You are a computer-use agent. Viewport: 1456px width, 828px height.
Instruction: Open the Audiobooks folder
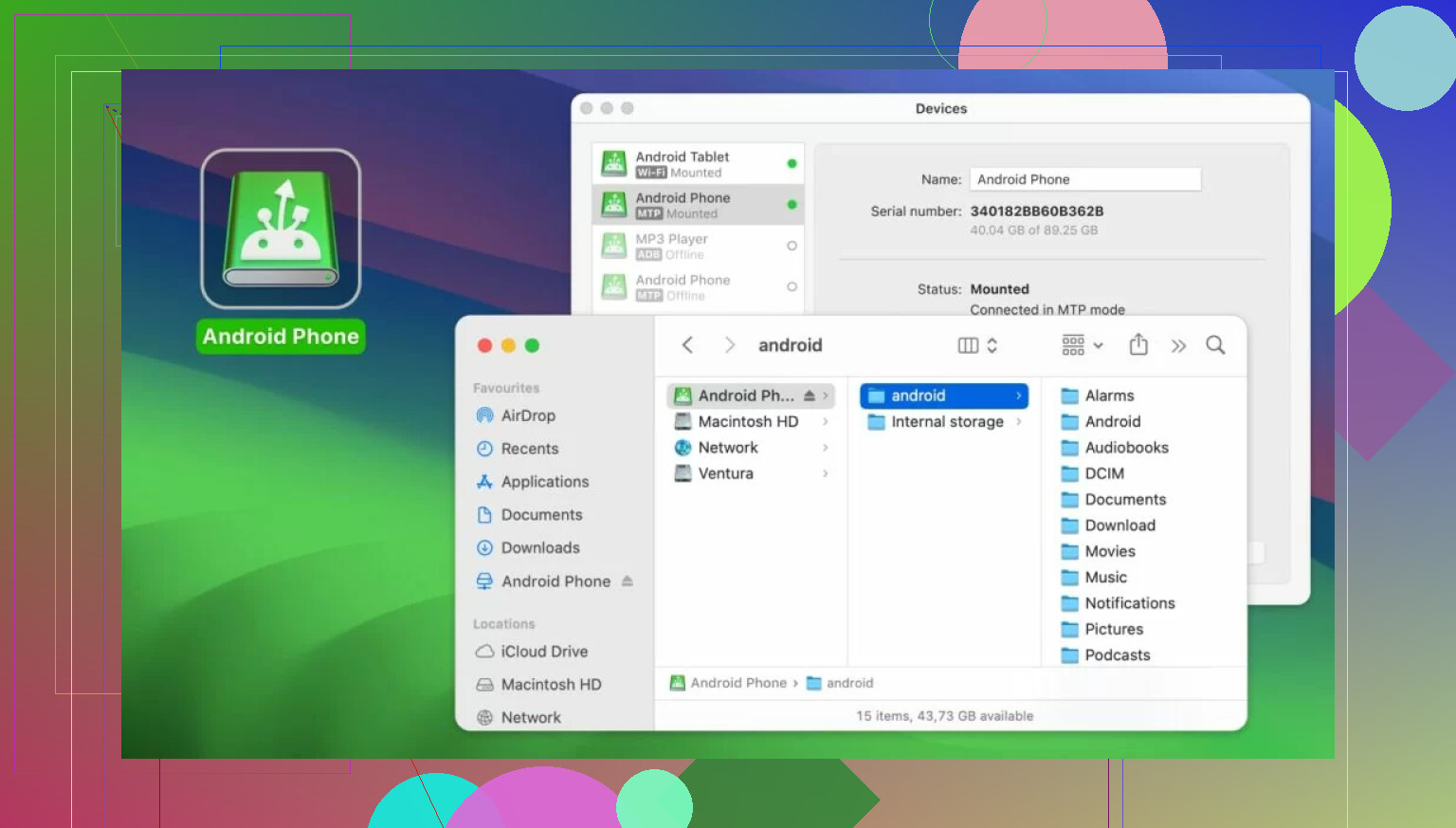(1115, 448)
